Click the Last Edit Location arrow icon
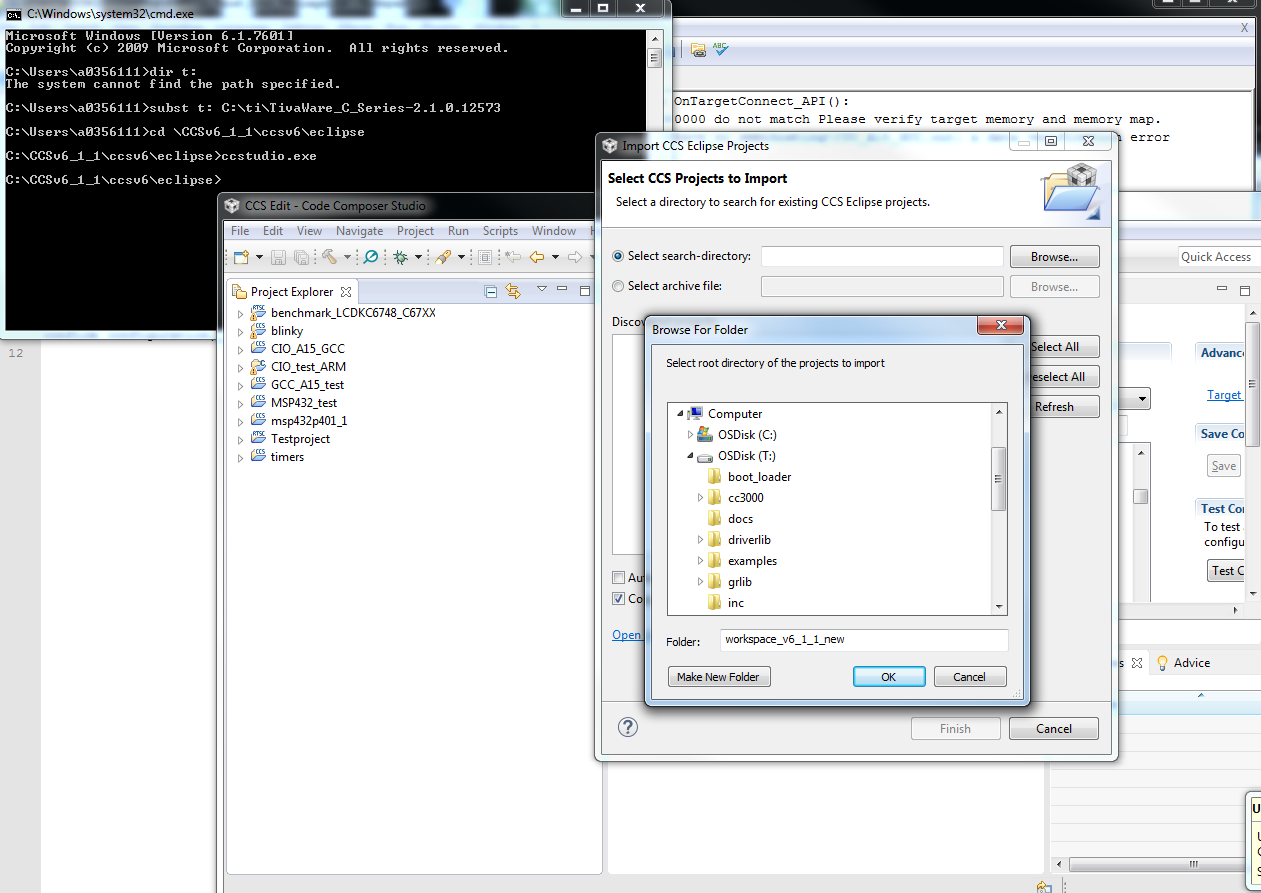The width and height of the screenshot is (1261, 893). (x=513, y=257)
